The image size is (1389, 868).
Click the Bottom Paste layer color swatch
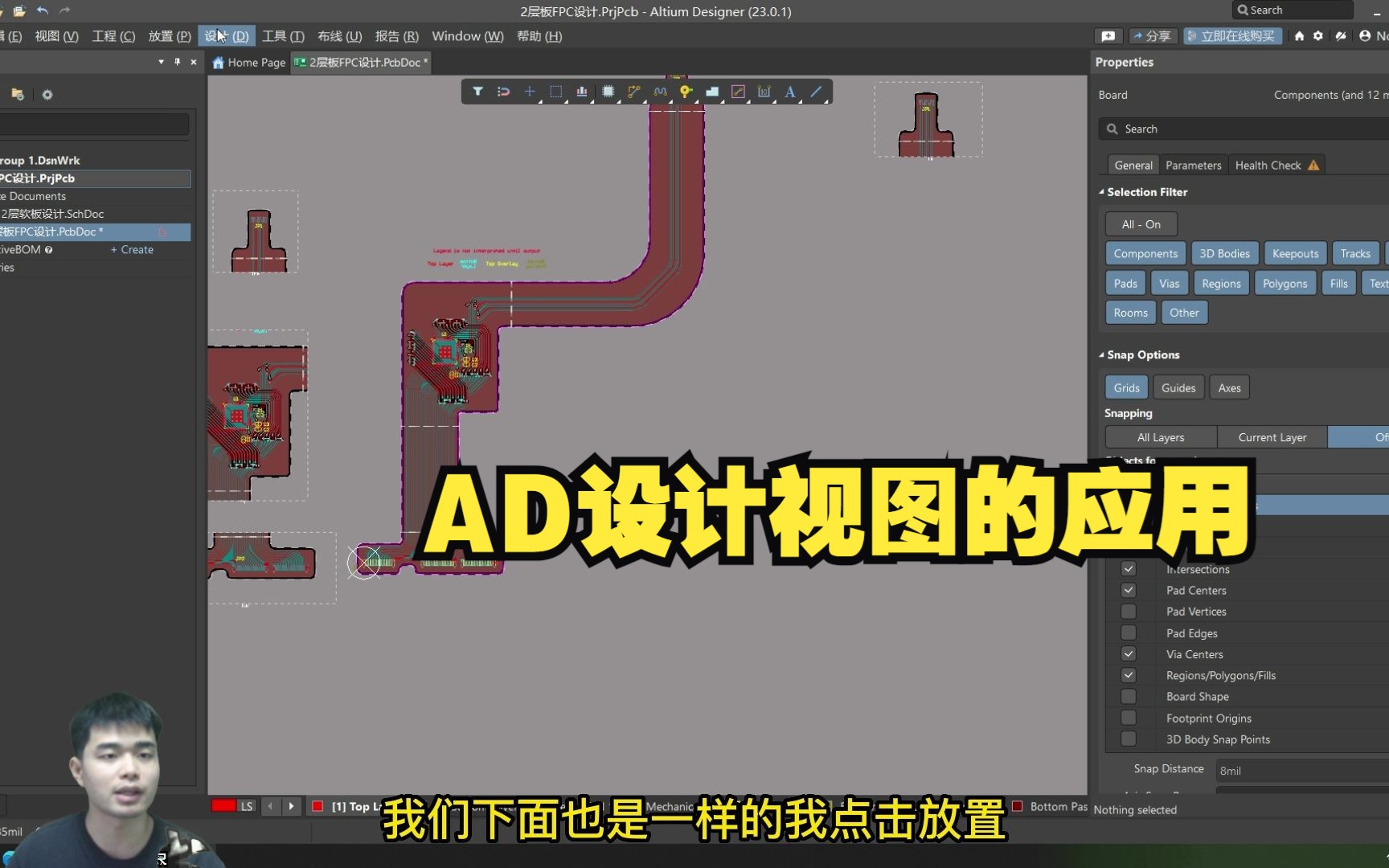pyautogui.click(x=1018, y=806)
